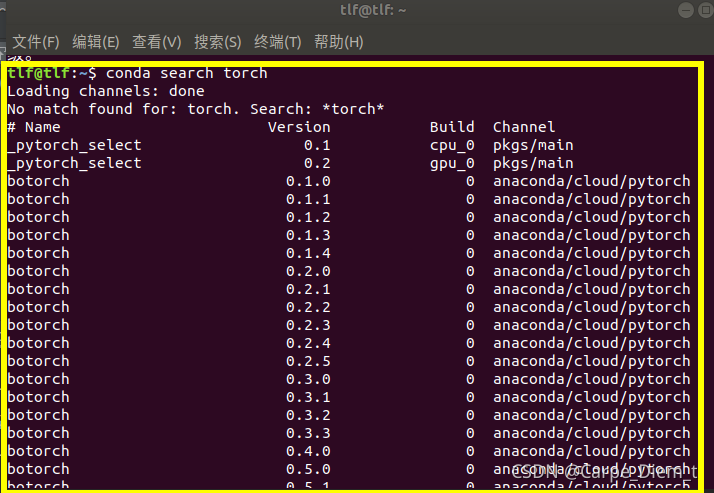Viewport: 714px width, 493px height.
Task: Open the 搜索(S) menu
Action: click(x=217, y=42)
